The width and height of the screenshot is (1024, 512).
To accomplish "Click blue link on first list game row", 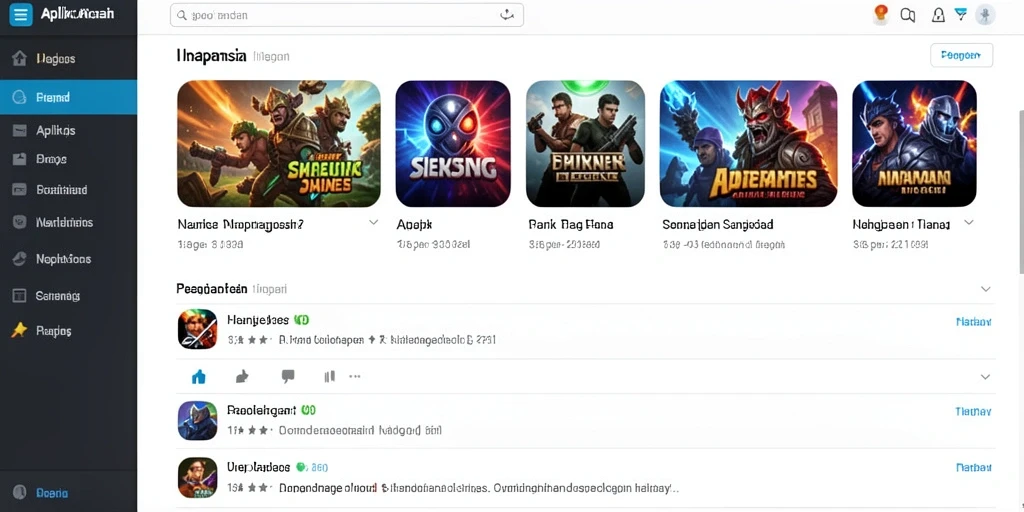I will [x=974, y=321].
